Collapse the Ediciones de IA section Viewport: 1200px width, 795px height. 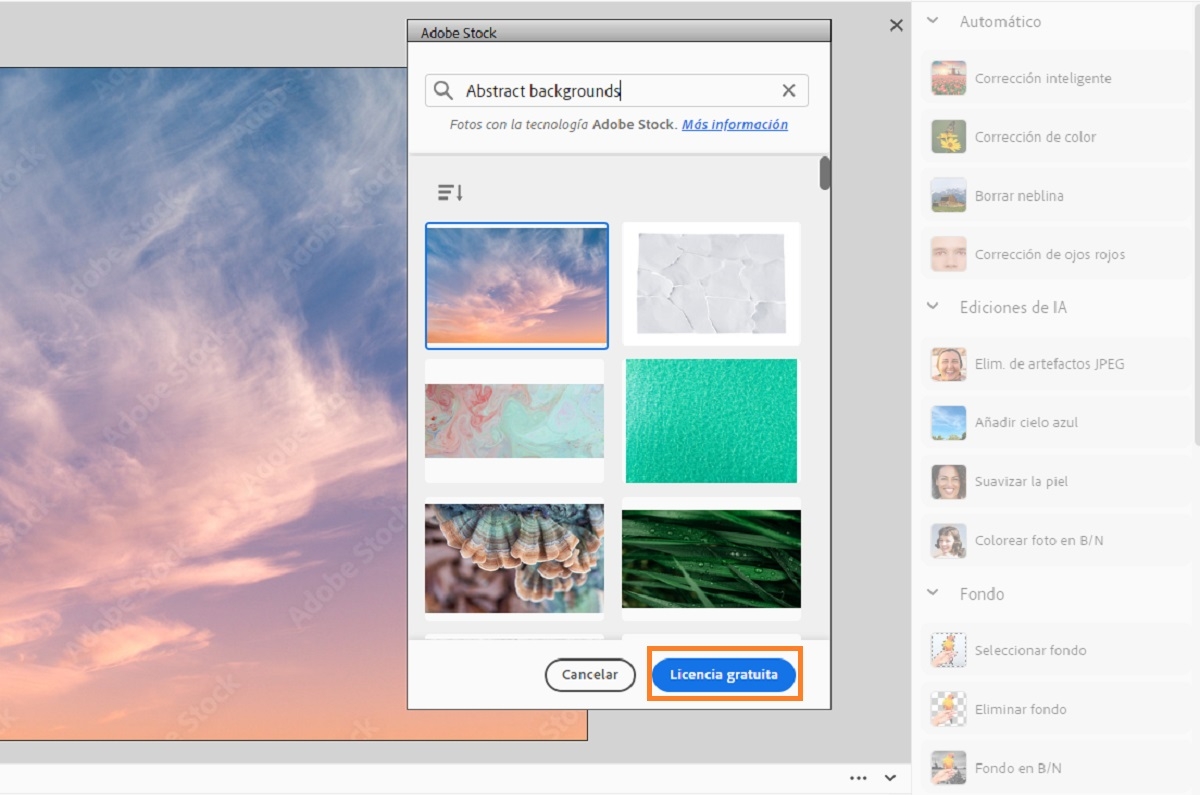coord(932,307)
